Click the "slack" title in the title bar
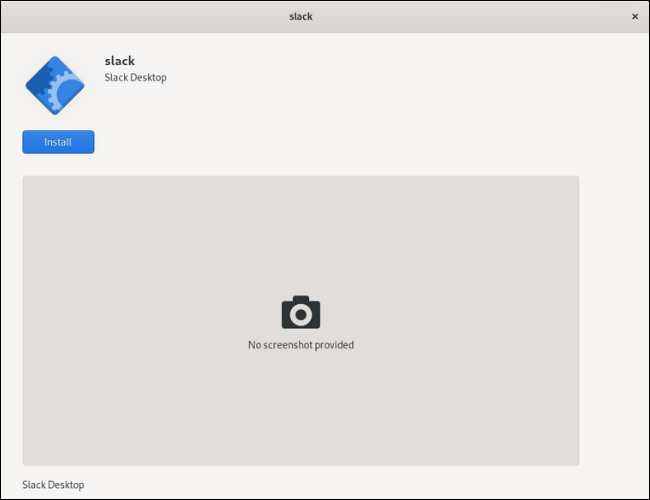The image size is (650, 500). click(301, 16)
